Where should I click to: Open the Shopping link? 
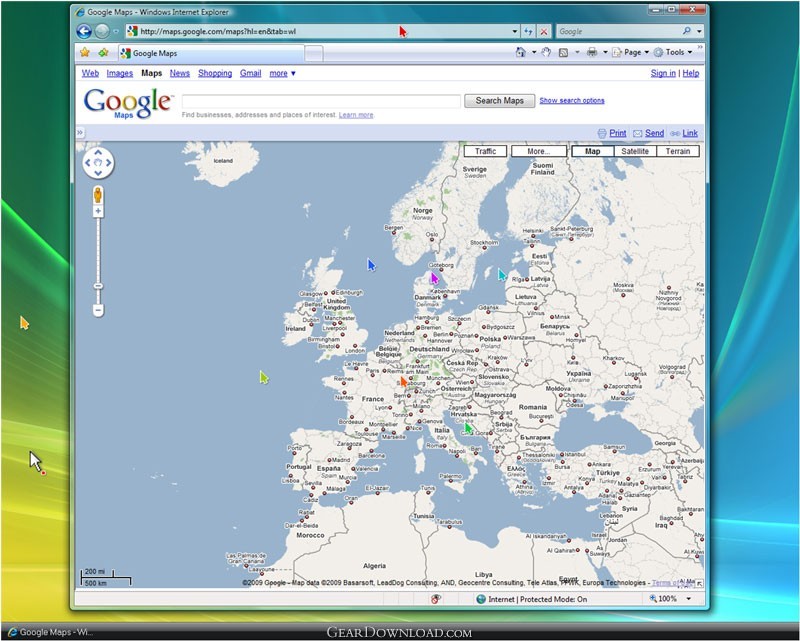[x=215, y=73]
